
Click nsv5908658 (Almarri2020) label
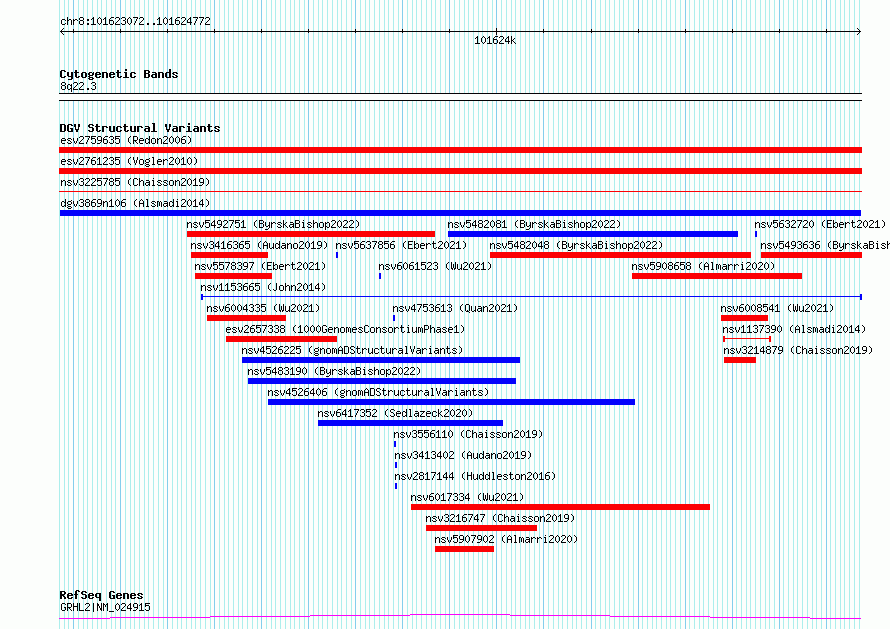pos(703,266)
